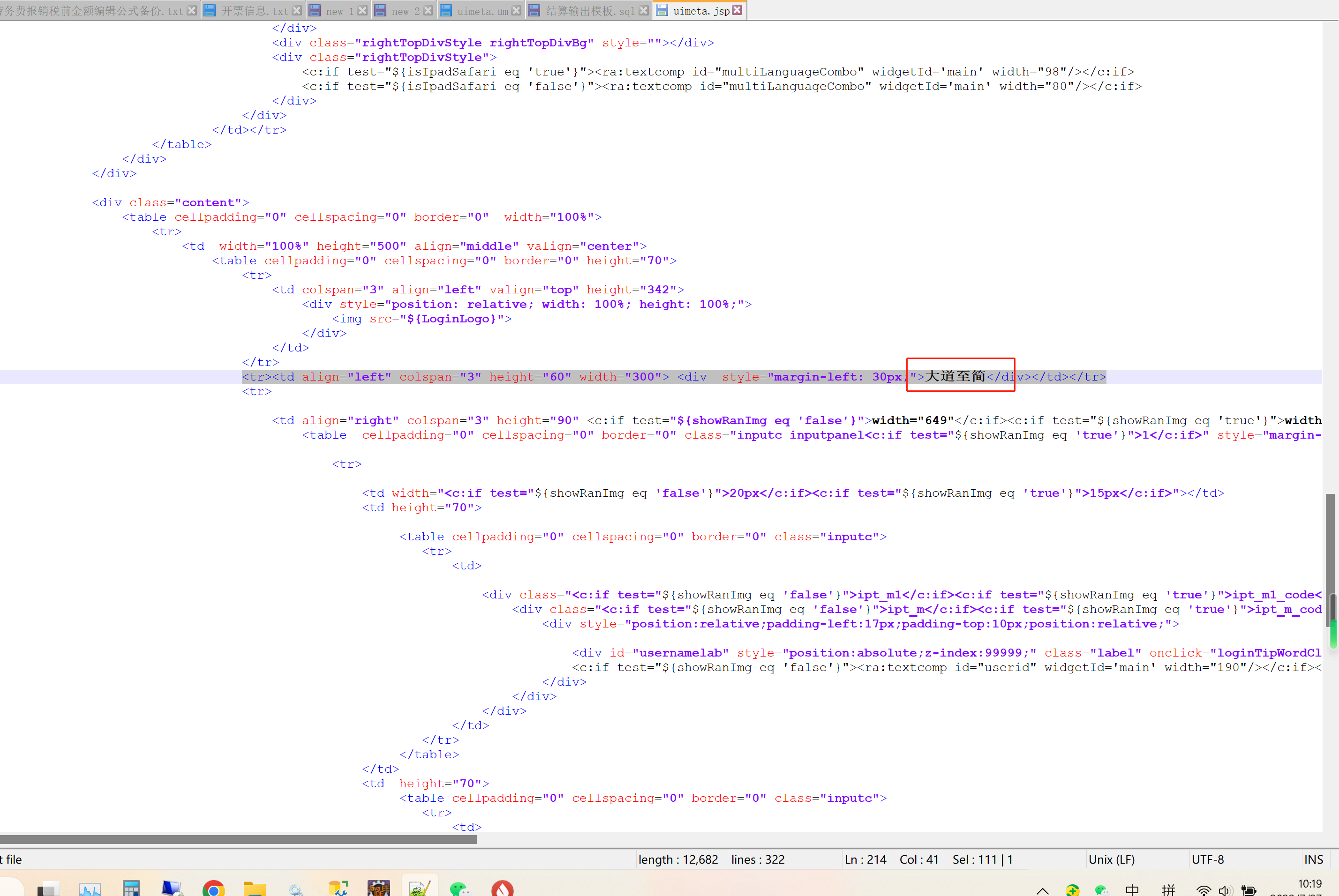Viewport: 1339px width, 896px height.
Task: Toggle the 拼 pinyin IME tray indicator
Action: [x=1168, y=890]
